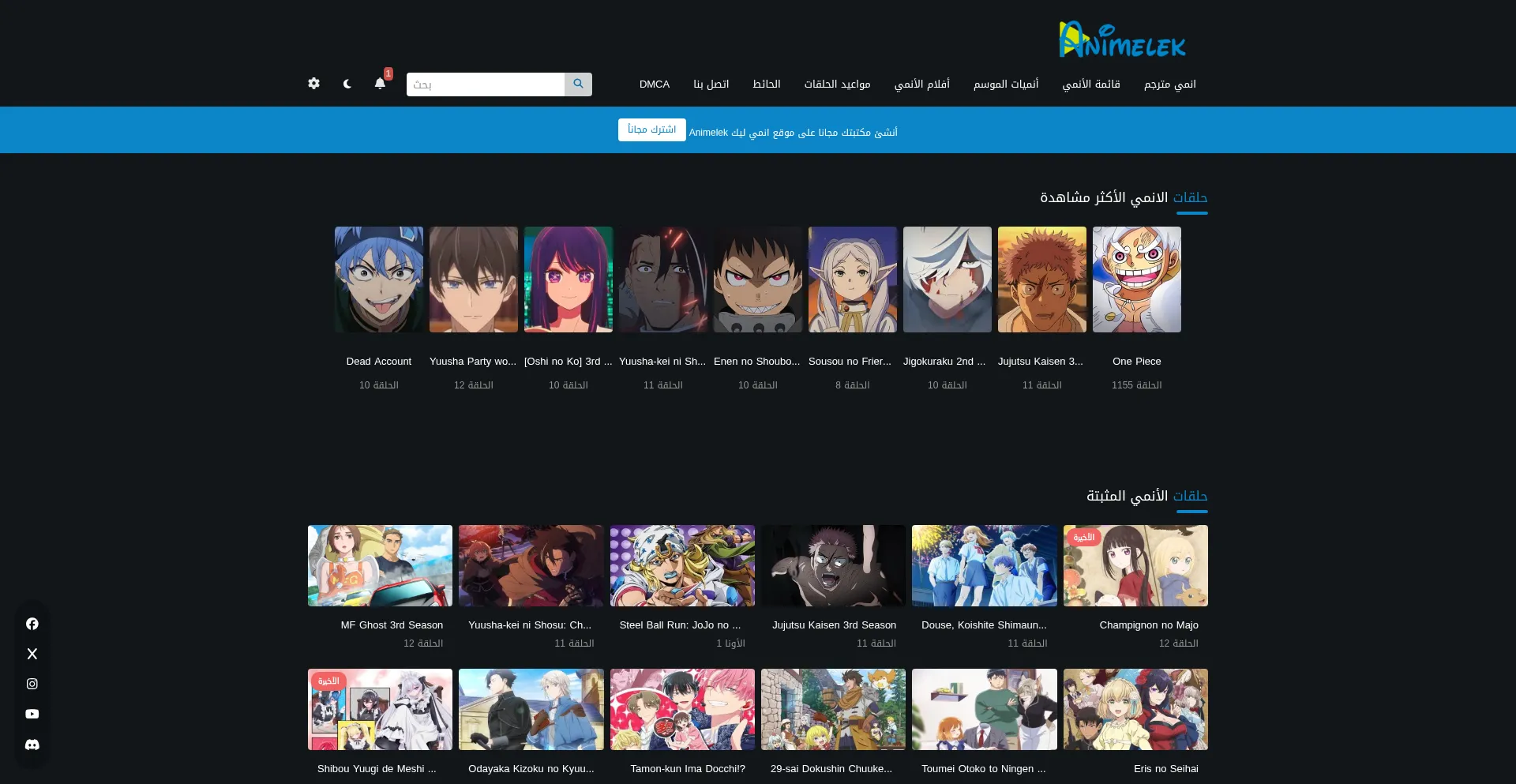Click One Piece الحلقة 1155 text
This screenshot has width=1516, height=784.
coord(1137,385)
